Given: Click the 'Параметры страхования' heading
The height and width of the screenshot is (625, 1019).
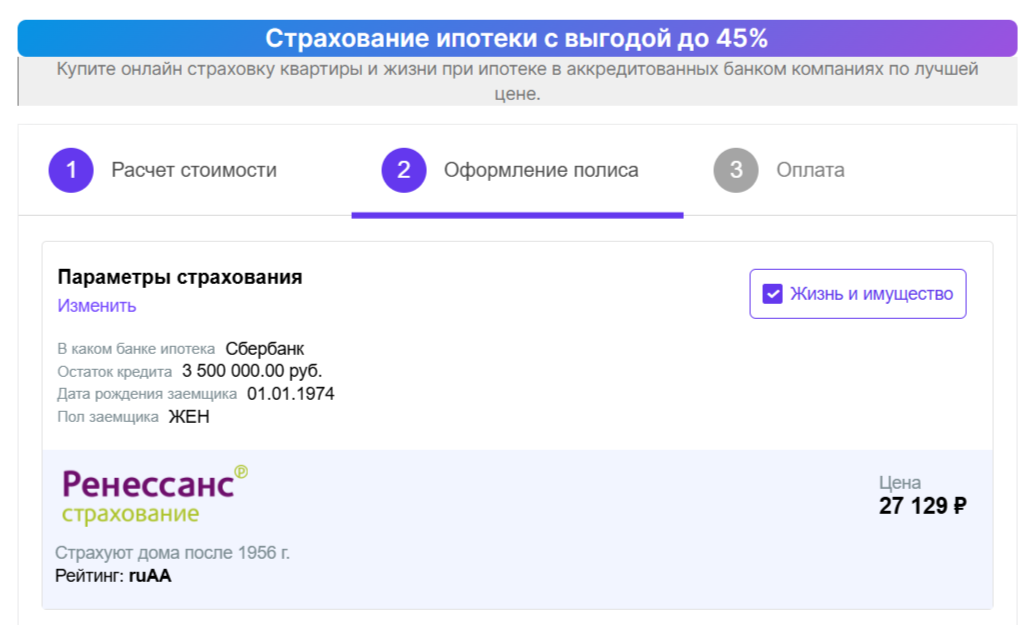Looking at the screenshot, I should pos(180,277).
